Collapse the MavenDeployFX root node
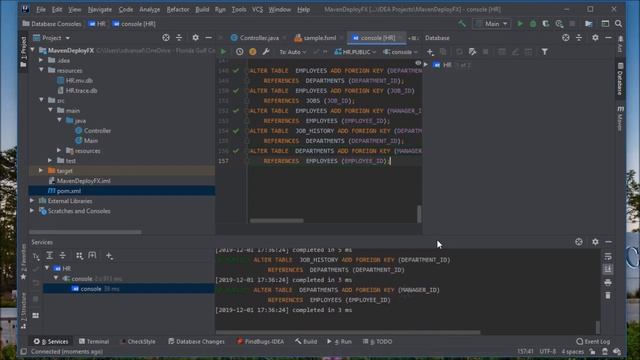640x360 pixels. coord(33,50)
